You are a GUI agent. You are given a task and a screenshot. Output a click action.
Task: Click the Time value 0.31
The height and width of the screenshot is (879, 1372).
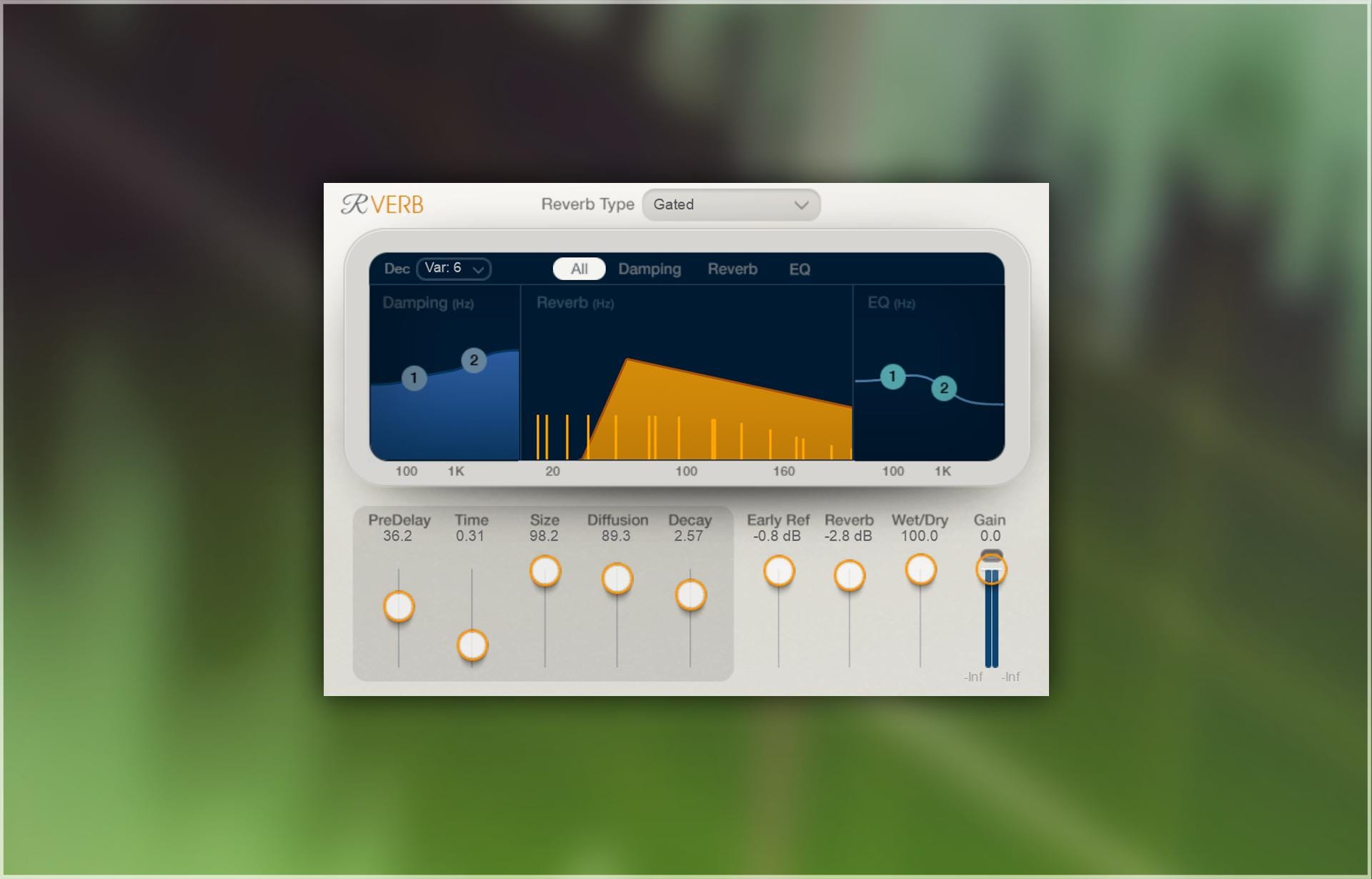[x=470, y=536]
